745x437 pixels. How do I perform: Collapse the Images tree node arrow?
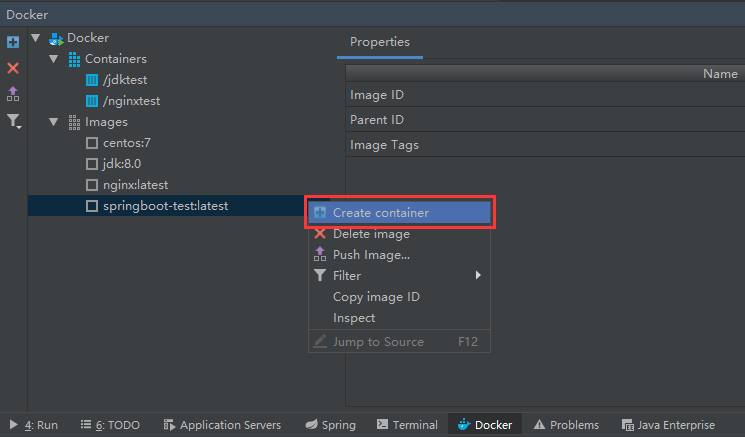click(x=54, y=122)
